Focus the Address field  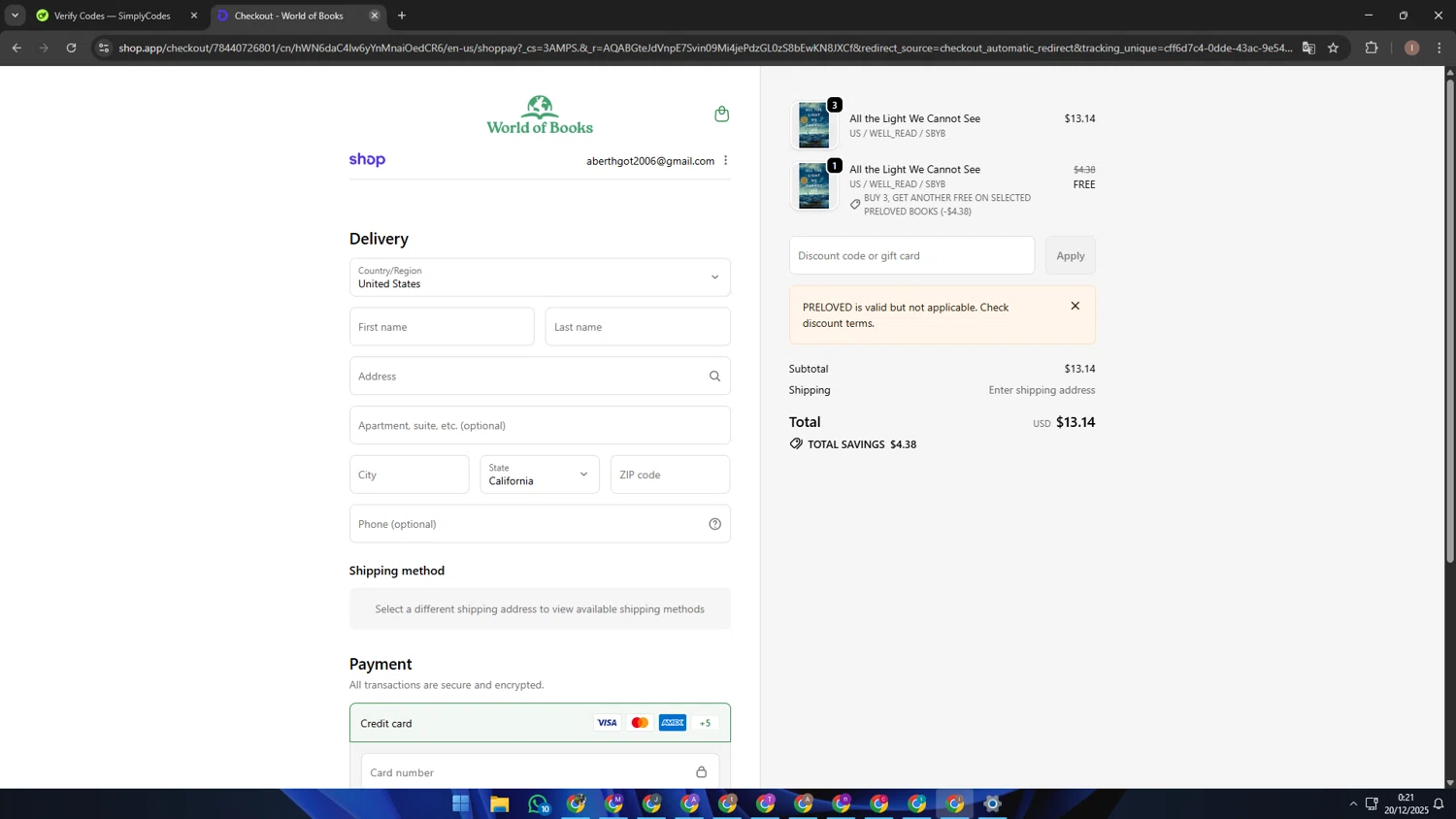tap(540, 377)
